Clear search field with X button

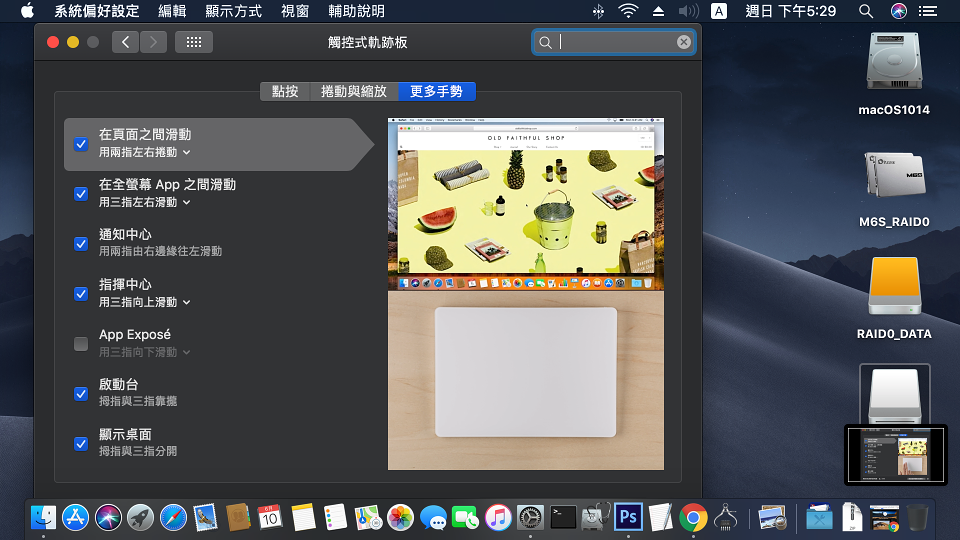coord(684,42)
